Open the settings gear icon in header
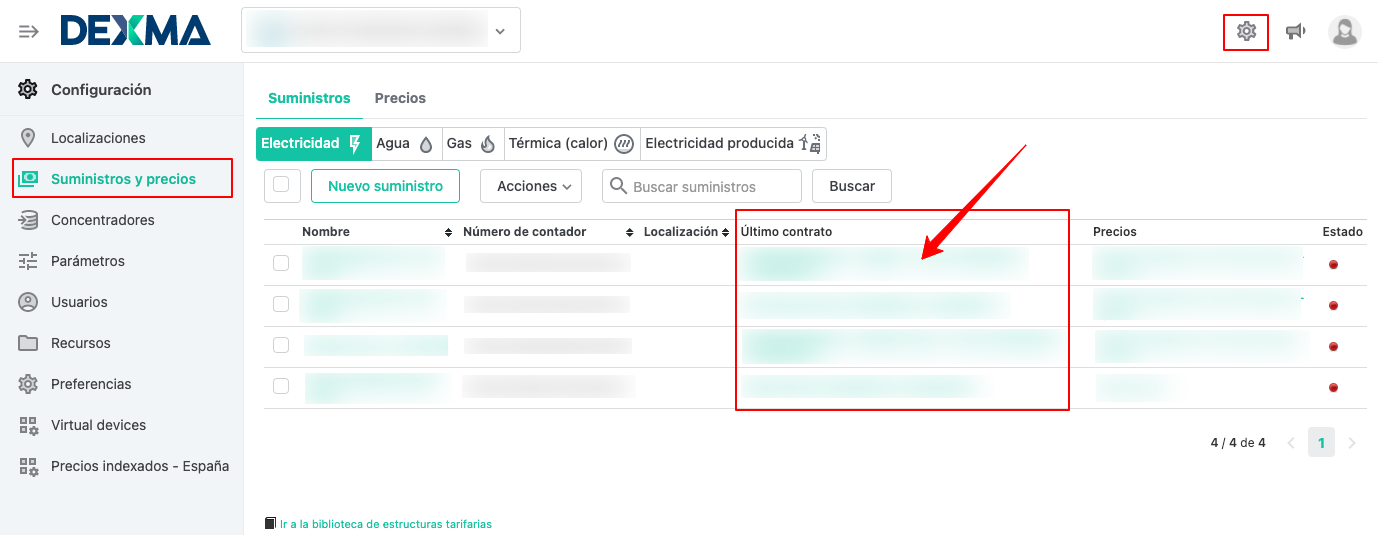Screen dimensions: 1378x535 (1246, 32)
